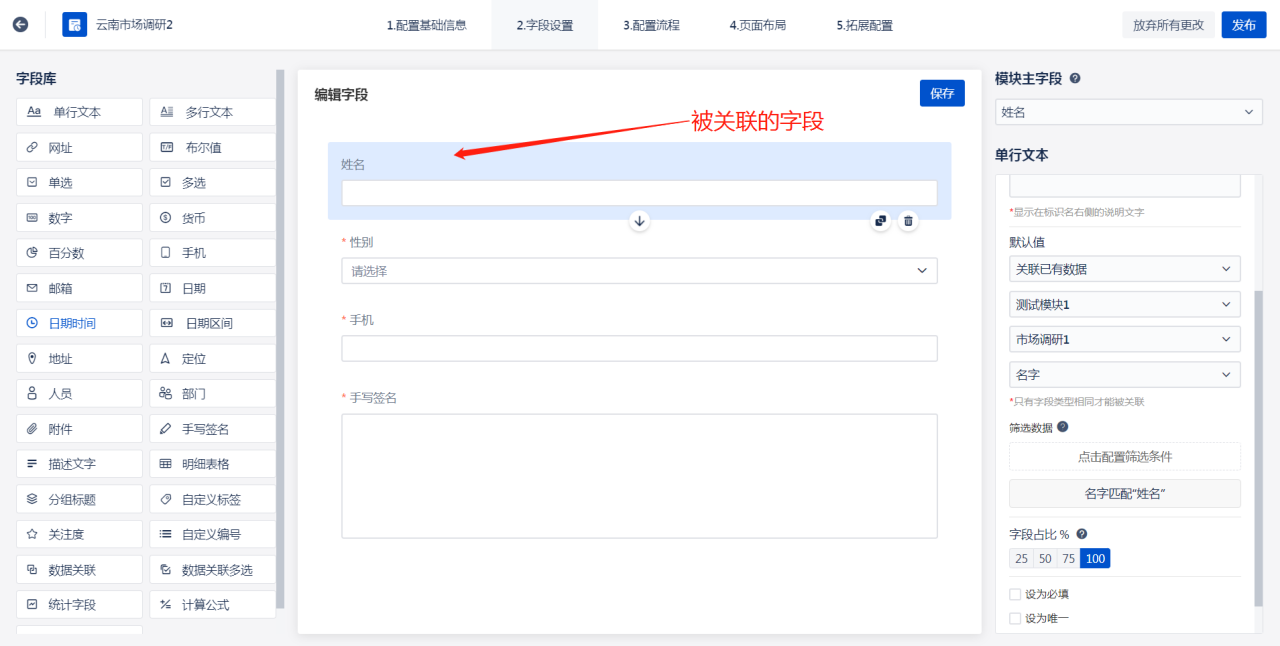Pick the 网址 field type
Screen dimensions: 1280x646
click(80, 148)
